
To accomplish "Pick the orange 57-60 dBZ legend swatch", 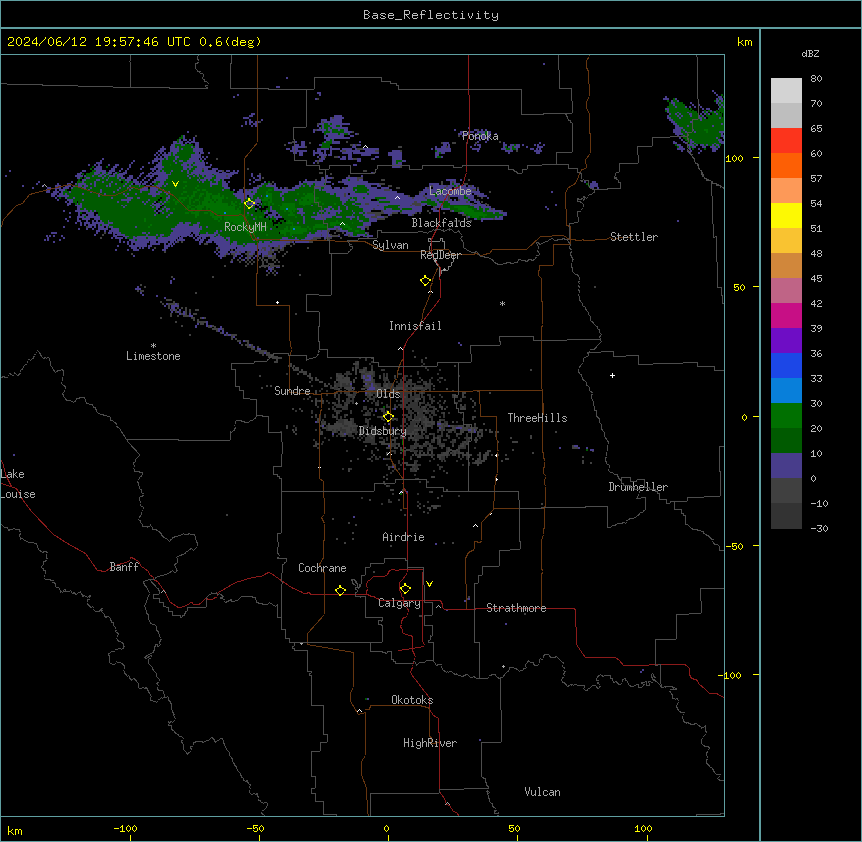I will coord(786,165).
